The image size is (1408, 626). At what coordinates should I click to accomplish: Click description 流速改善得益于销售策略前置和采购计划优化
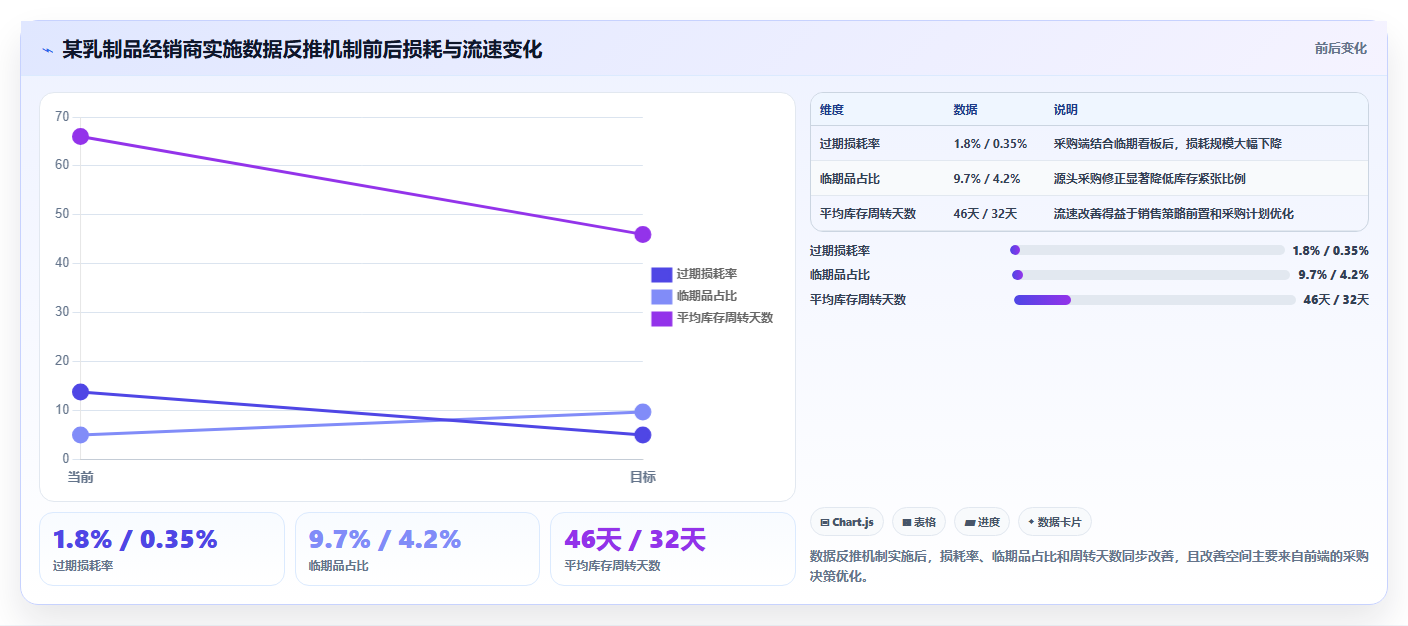tap(1174, 214)
